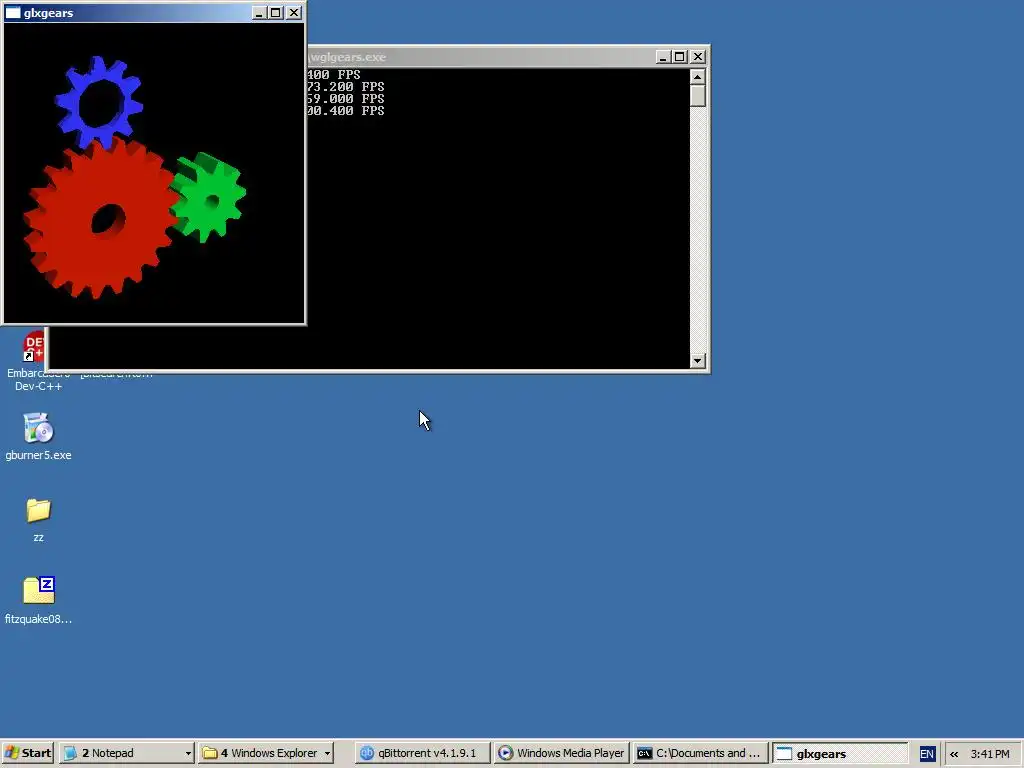Viewport: 1024px width, 768px height.
Task: Click the qBittorrent icon in the taskbar button
Action: click(367, 753)
